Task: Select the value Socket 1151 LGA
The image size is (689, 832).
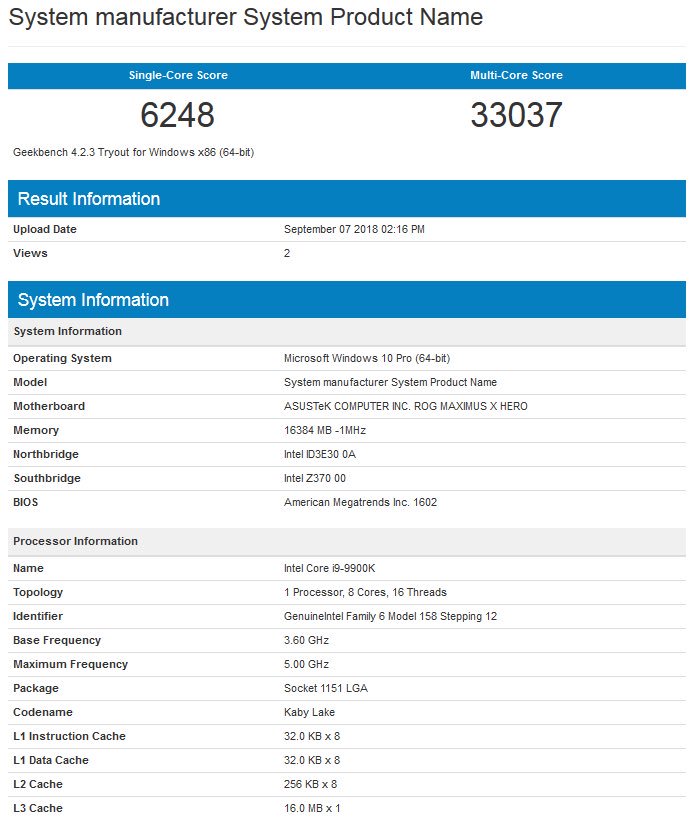Action: coord(326,688)
